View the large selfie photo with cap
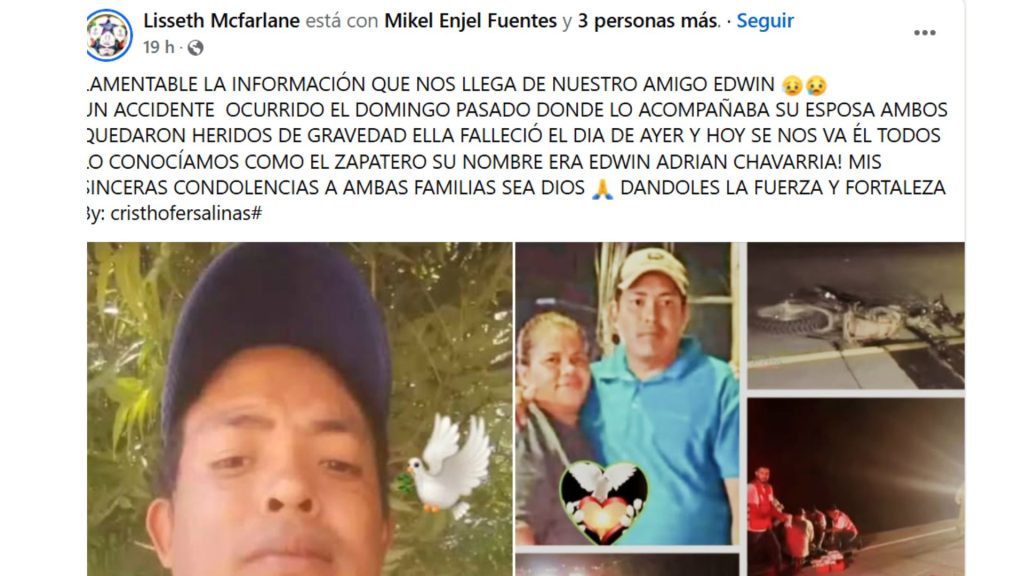 (299, 409)
